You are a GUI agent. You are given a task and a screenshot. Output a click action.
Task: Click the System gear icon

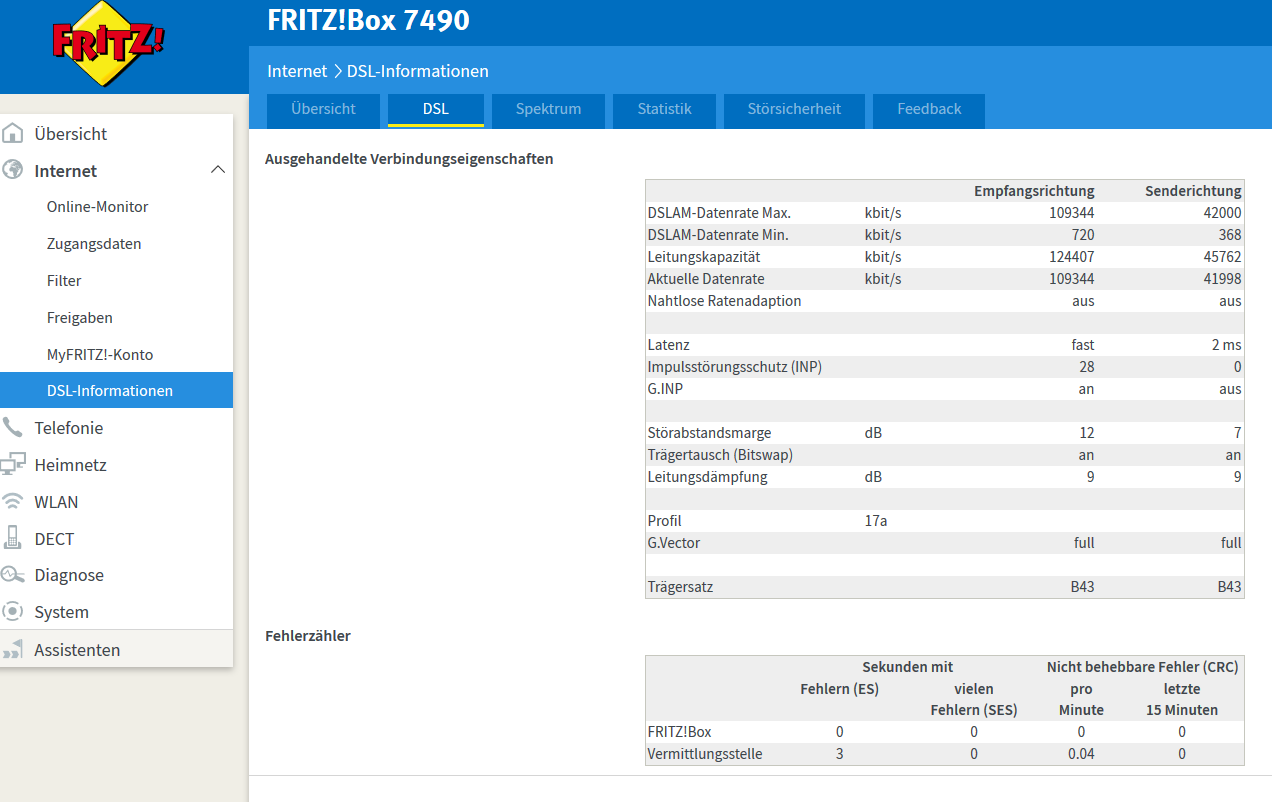[13, 611]
